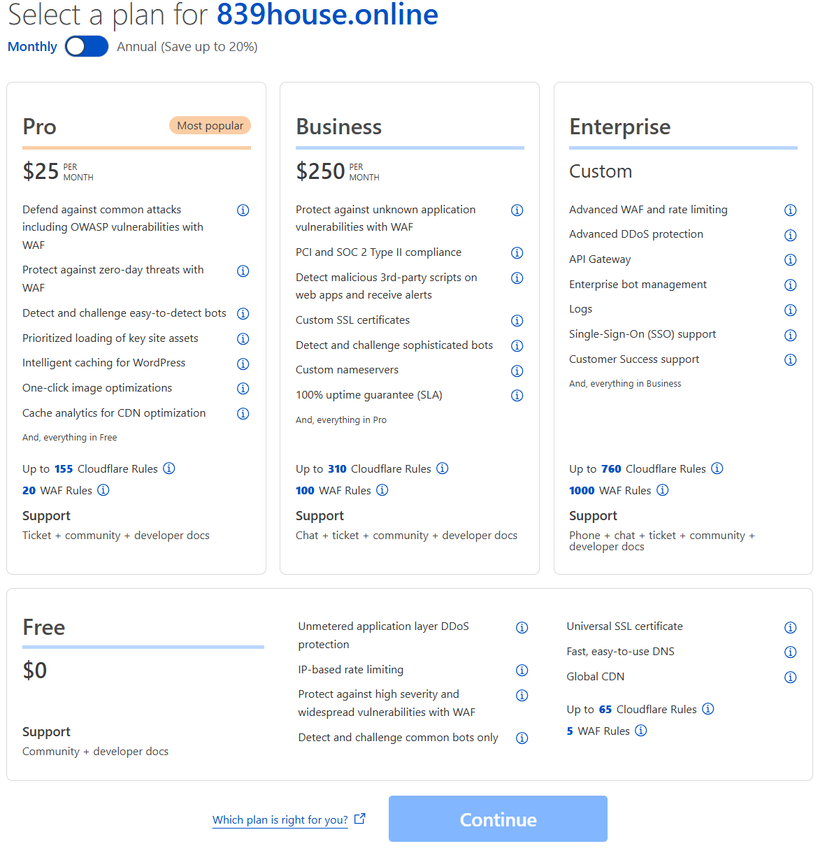The height and width of the screenshot is (853, 825).
Task: Select the Pro plan card heading
Action: (x=40, y=127)
